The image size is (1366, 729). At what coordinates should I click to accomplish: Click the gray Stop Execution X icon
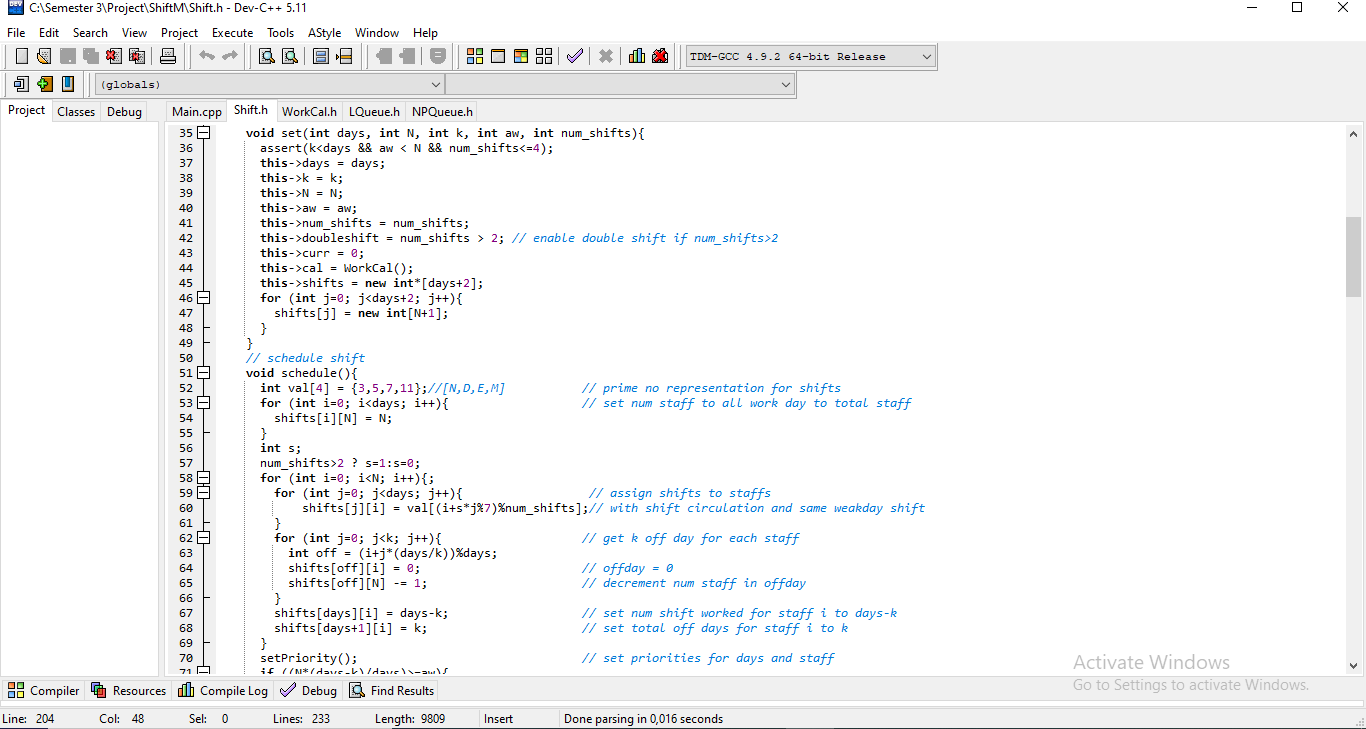[x=605, y=56]
